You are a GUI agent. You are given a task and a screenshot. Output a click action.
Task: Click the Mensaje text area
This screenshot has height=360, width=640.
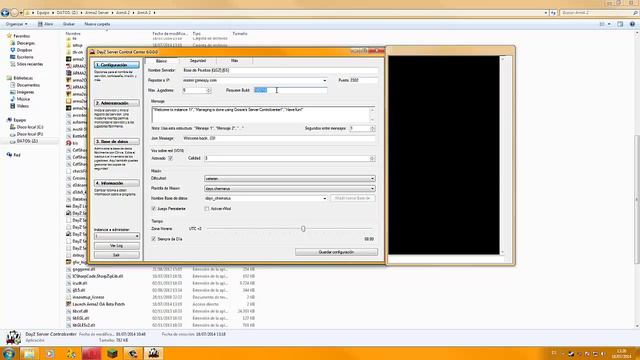pos(263,114)
